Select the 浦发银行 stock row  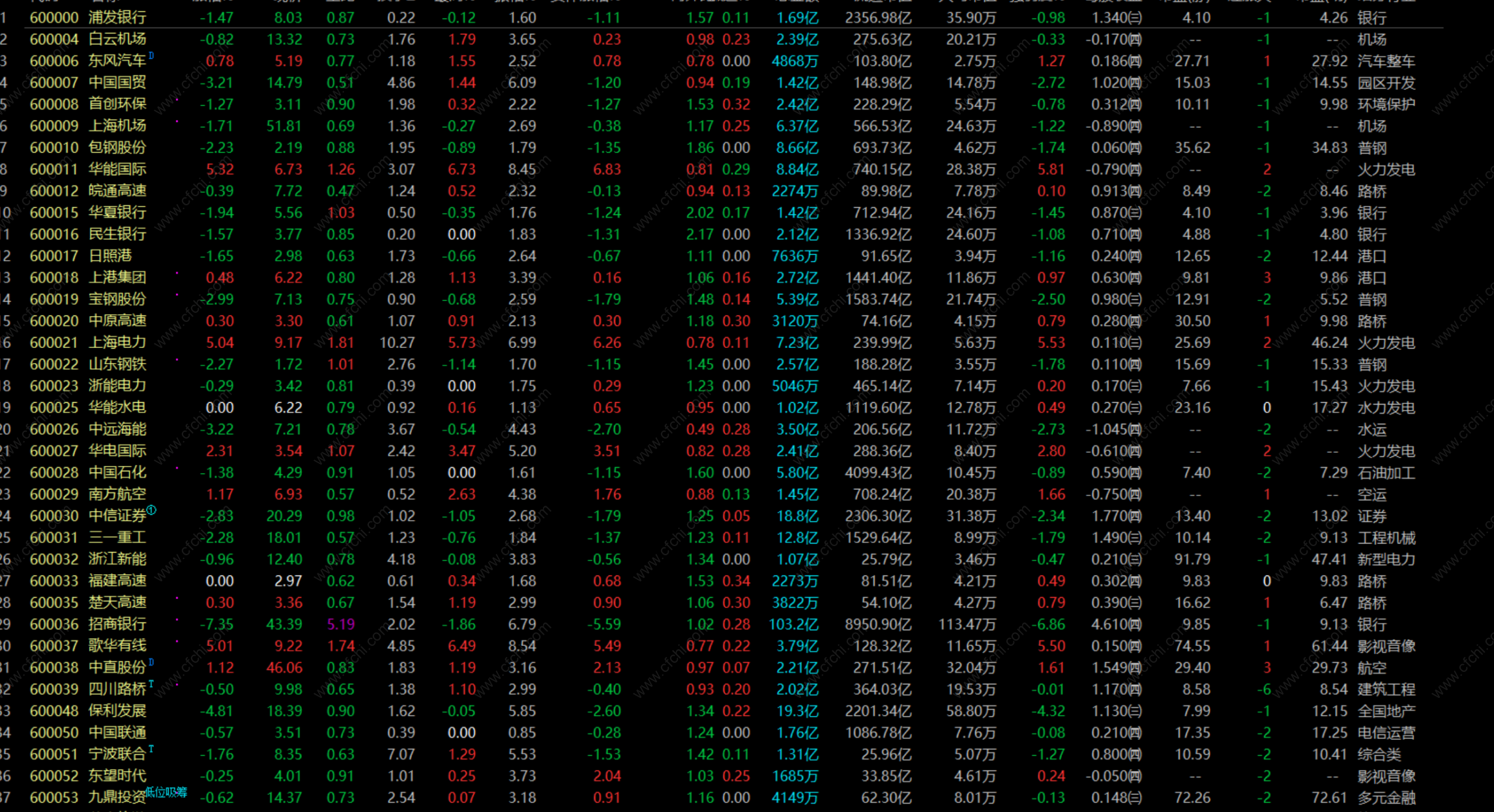(117, 18)
